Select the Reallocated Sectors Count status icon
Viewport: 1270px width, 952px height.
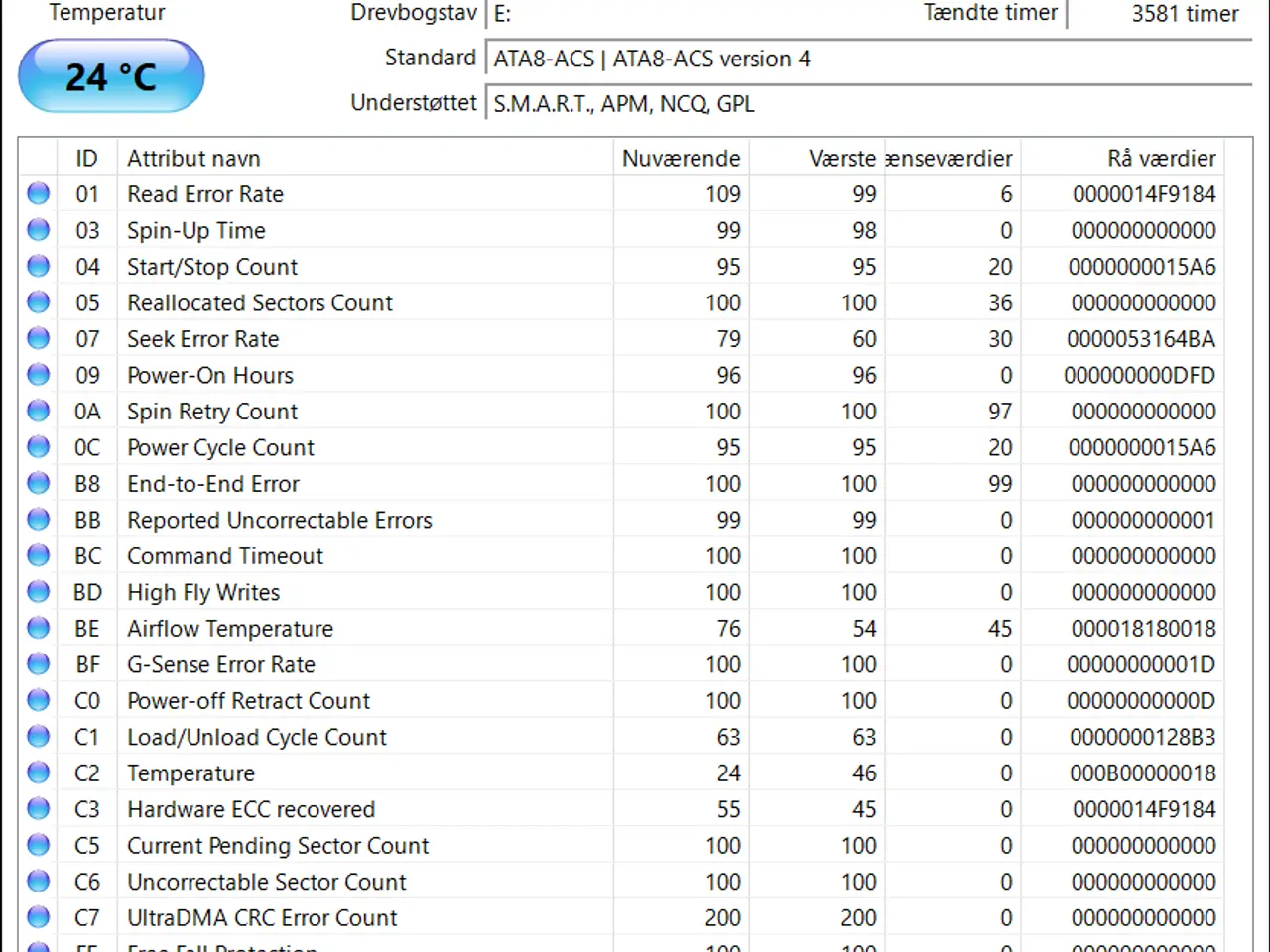39,302
